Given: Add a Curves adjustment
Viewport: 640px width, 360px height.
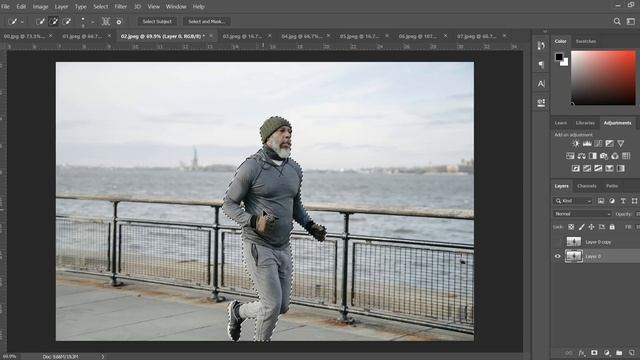Looking at the screenshot, I should (x=598, y=144).
